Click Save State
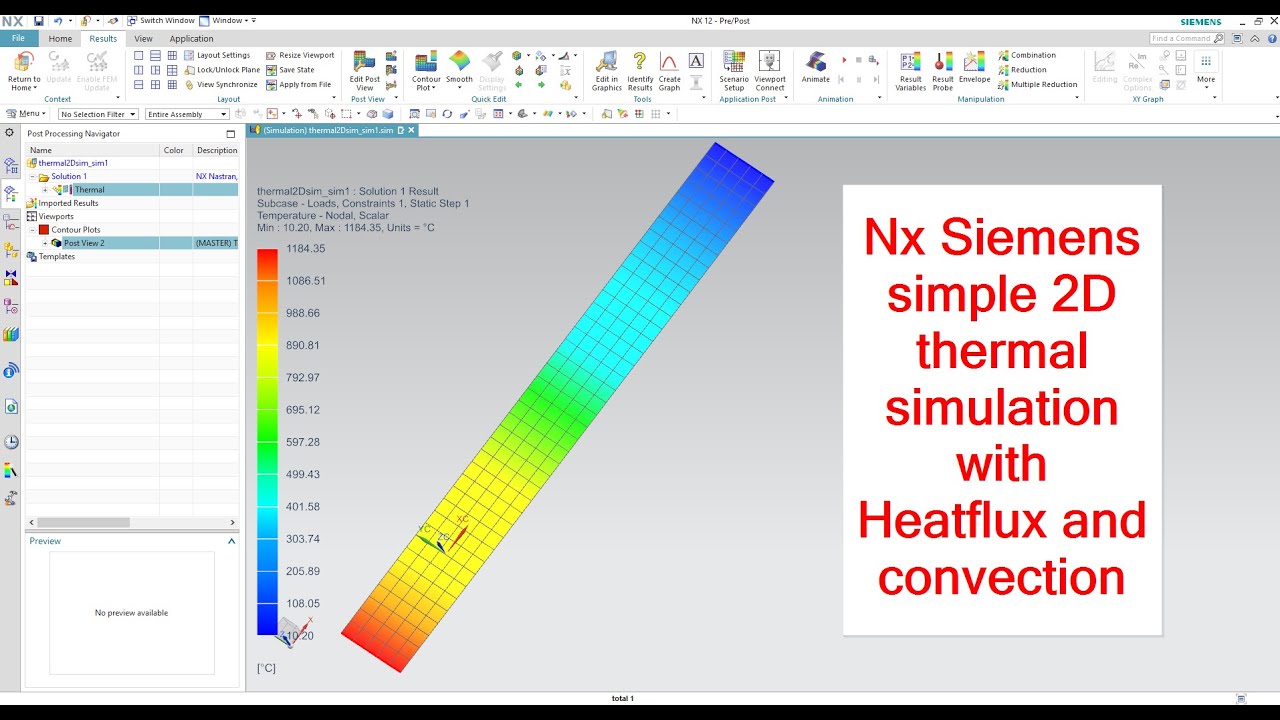Image resolution: width=1280 pixels, height=720 pixels. tap(290, 70)
